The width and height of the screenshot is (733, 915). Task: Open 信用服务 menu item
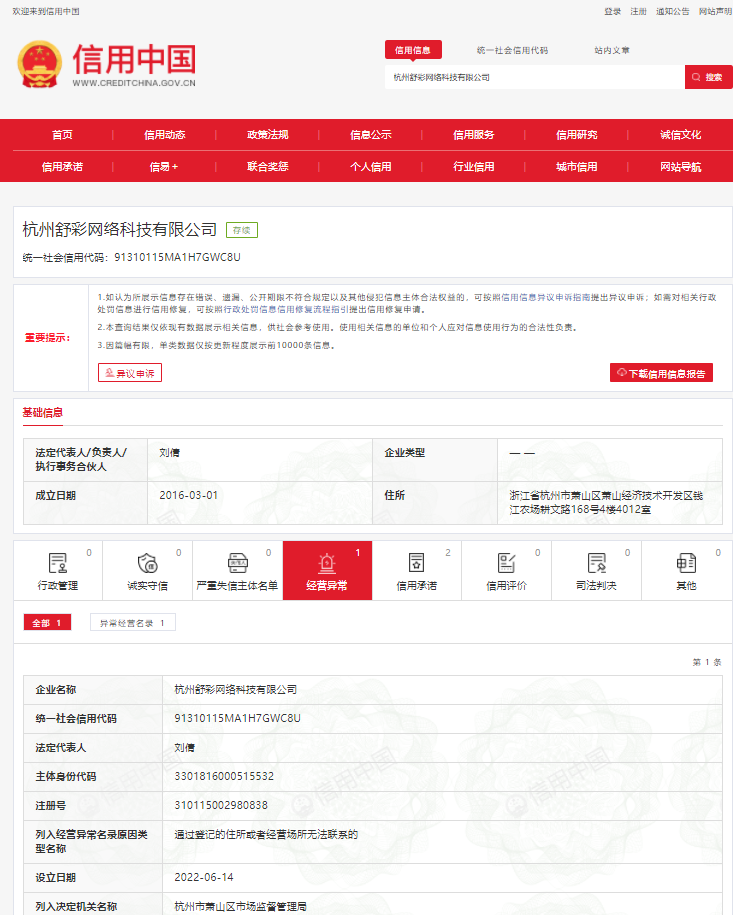474,135
